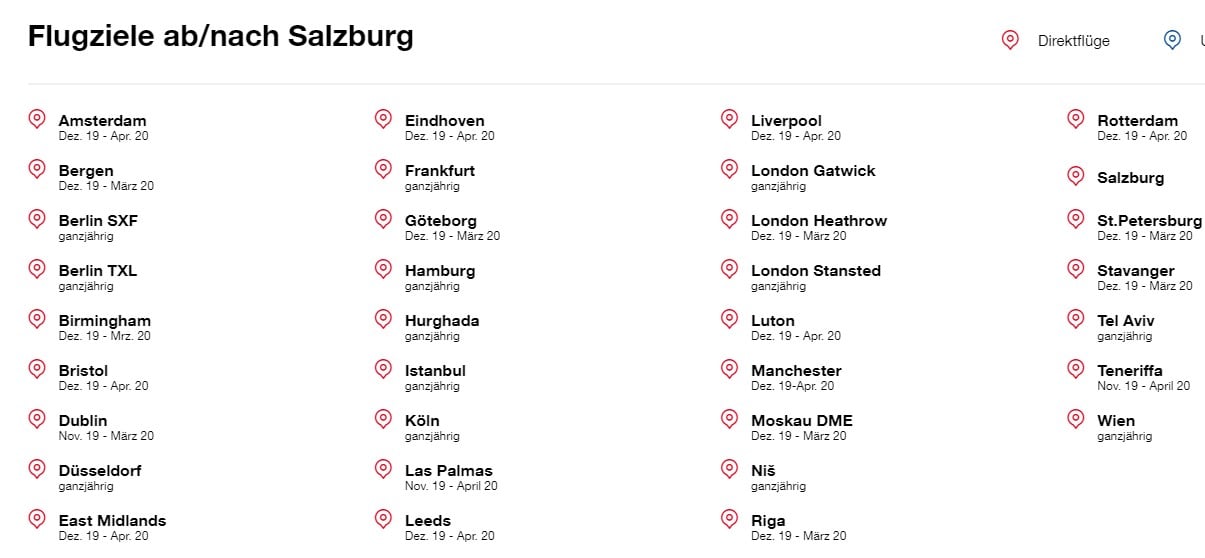
Task: Click the blue pin icon in the legend
Action: (x=1172, y=40)
